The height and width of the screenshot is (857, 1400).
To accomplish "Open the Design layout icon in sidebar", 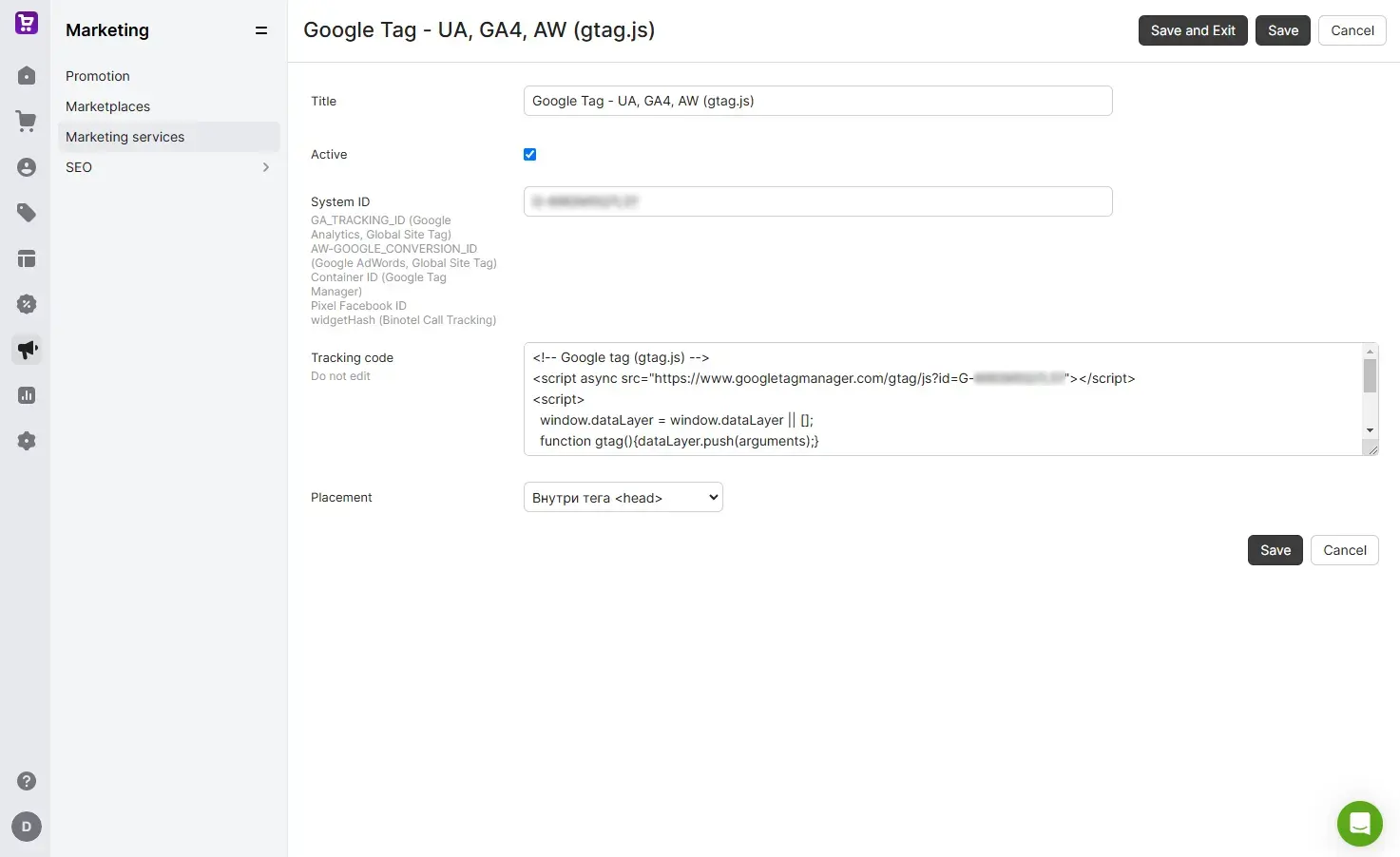I will 27,258.
